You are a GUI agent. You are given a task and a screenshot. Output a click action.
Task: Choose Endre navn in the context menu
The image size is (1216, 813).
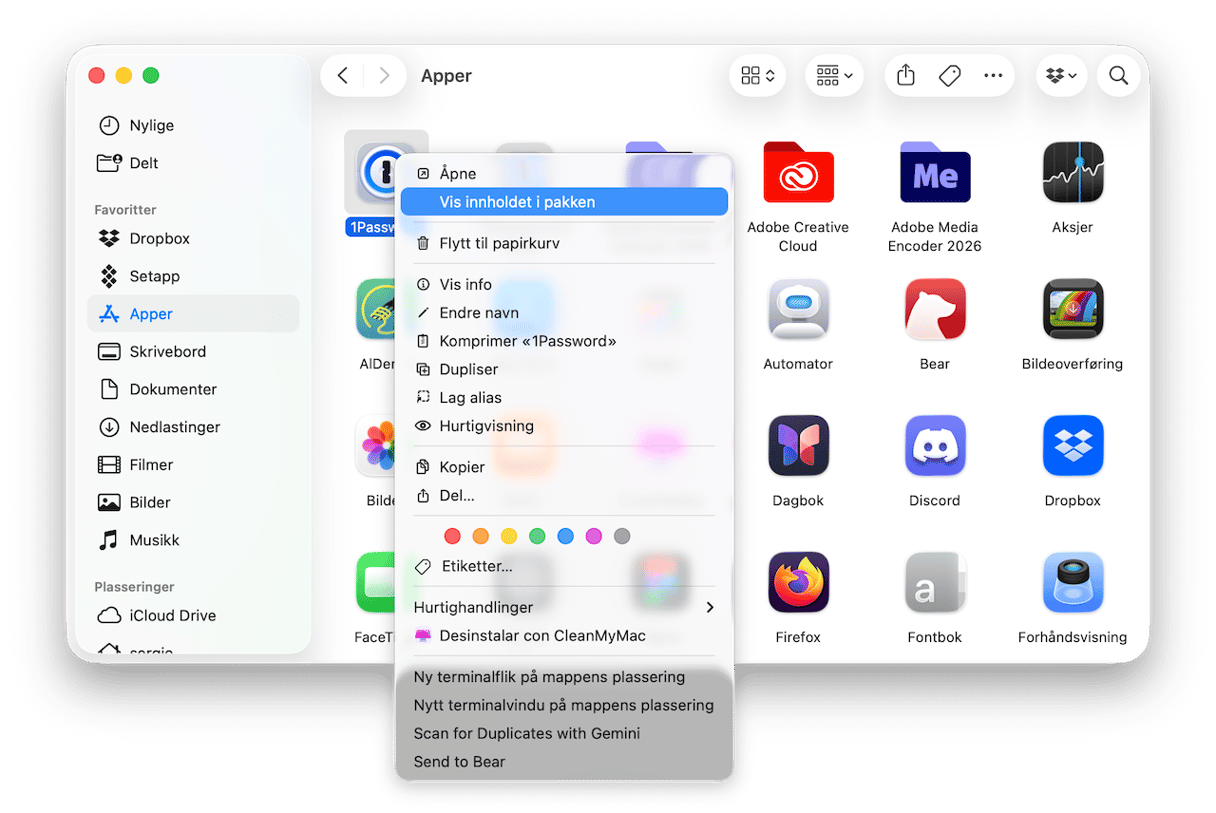coord(565,313)
